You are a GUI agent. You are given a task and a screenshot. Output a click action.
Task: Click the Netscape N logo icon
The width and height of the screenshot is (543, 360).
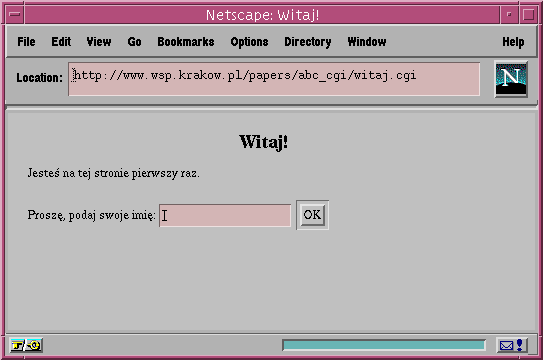click(511, 80)
